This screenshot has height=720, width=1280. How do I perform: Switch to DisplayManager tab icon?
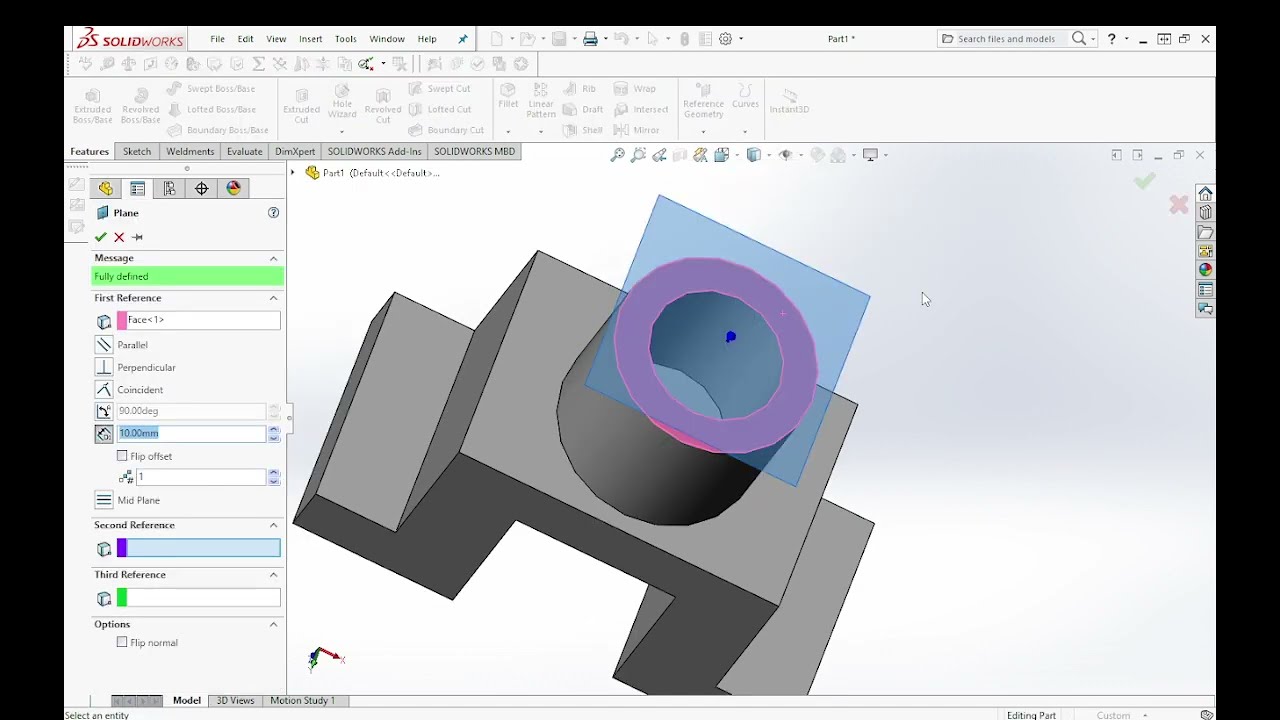[x=233, y=188]
